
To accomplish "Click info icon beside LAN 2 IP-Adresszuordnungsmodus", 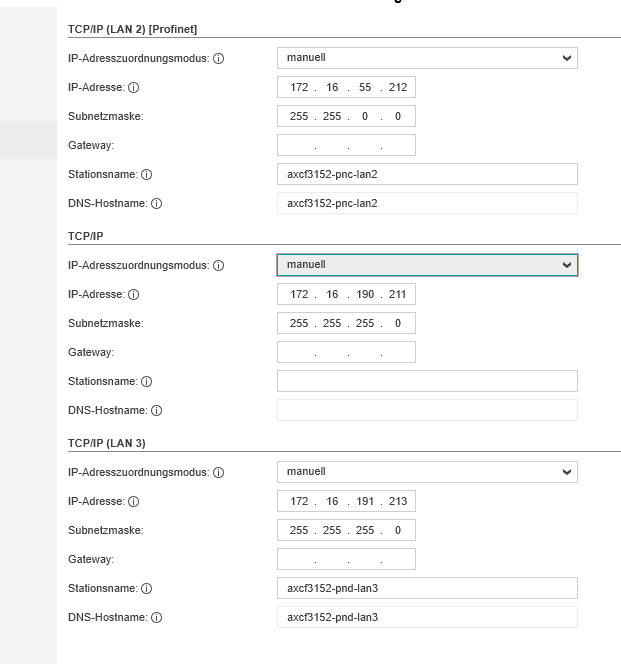I will coord(218,58).
